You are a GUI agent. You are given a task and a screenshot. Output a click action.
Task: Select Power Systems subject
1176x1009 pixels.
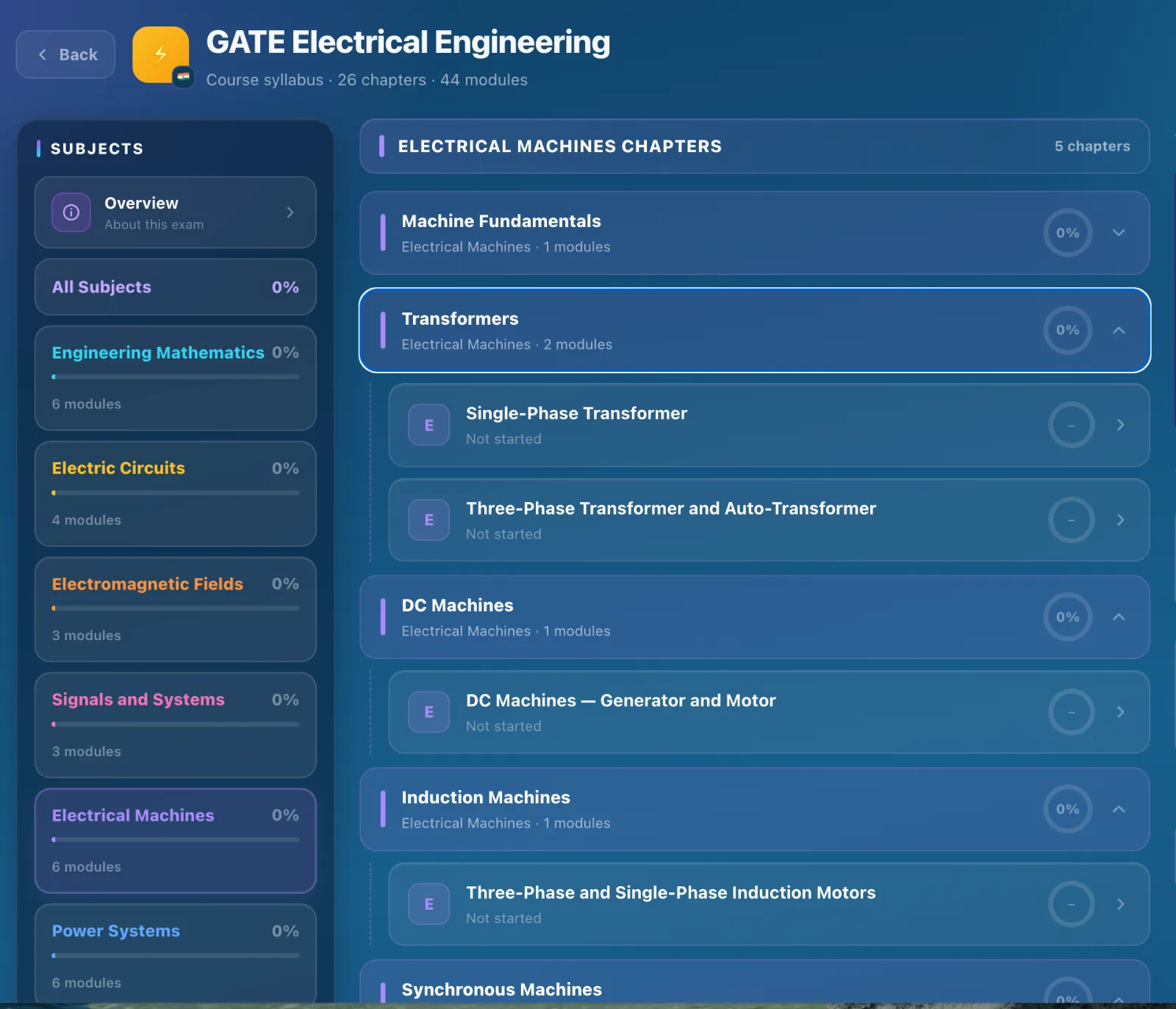click(x=176, y=954)
